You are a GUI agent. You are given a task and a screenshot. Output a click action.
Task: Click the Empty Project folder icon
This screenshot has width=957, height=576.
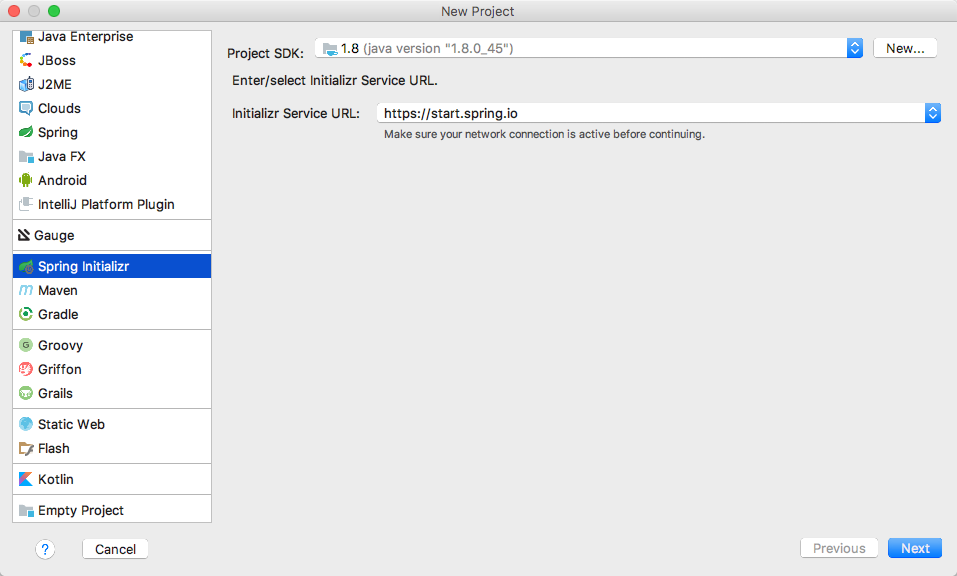click(26, 510)
